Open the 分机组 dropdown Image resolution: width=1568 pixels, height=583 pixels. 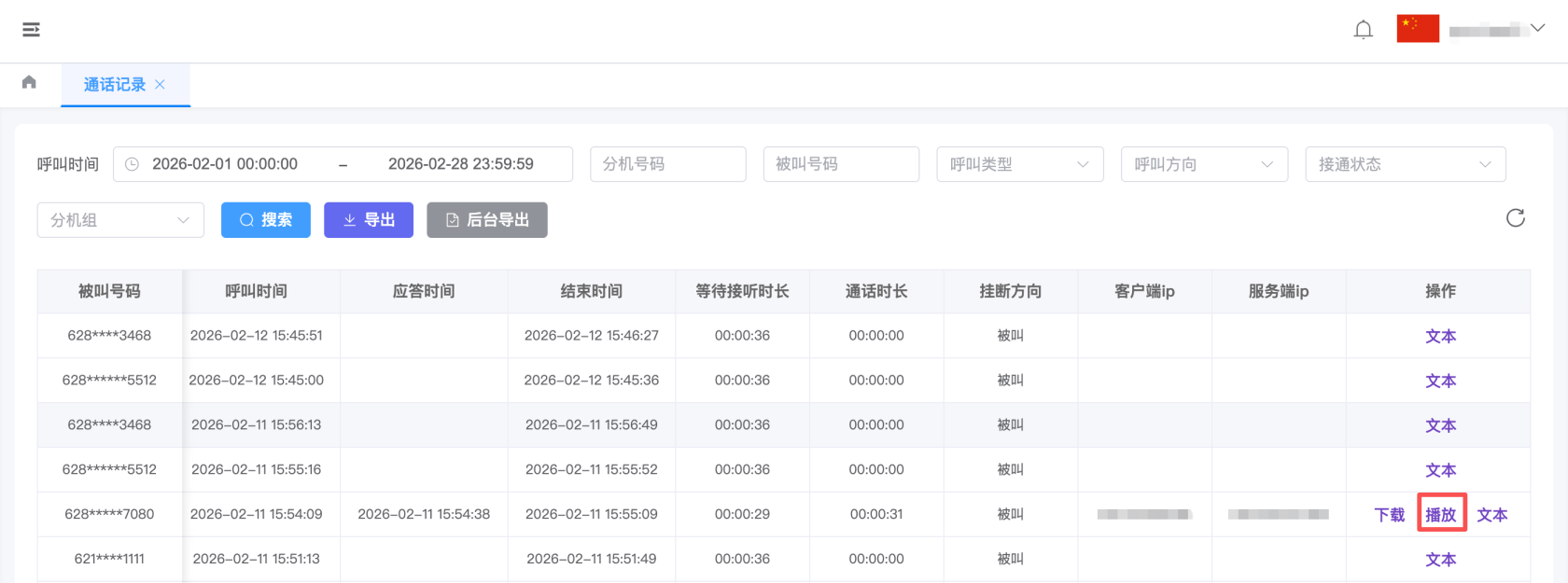(x=120, y=220)
